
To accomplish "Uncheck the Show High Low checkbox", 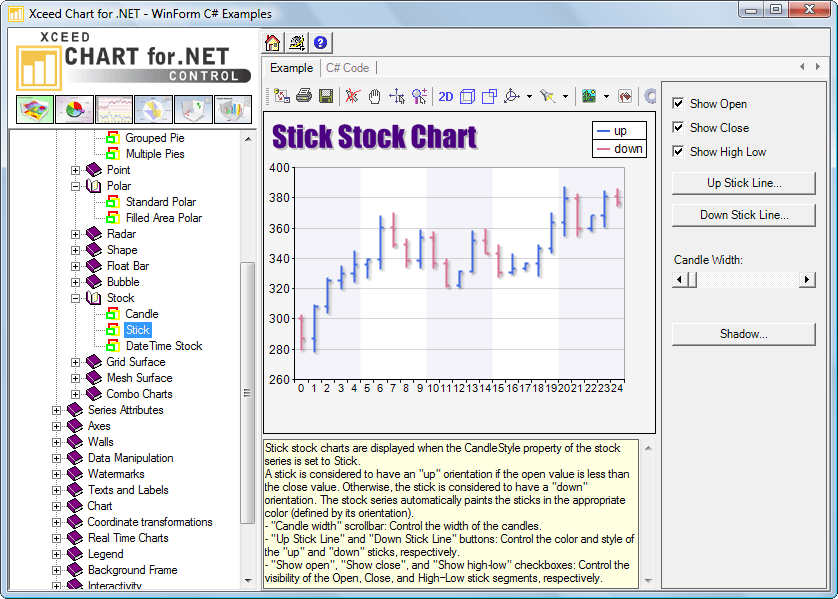I will (678, 152).
